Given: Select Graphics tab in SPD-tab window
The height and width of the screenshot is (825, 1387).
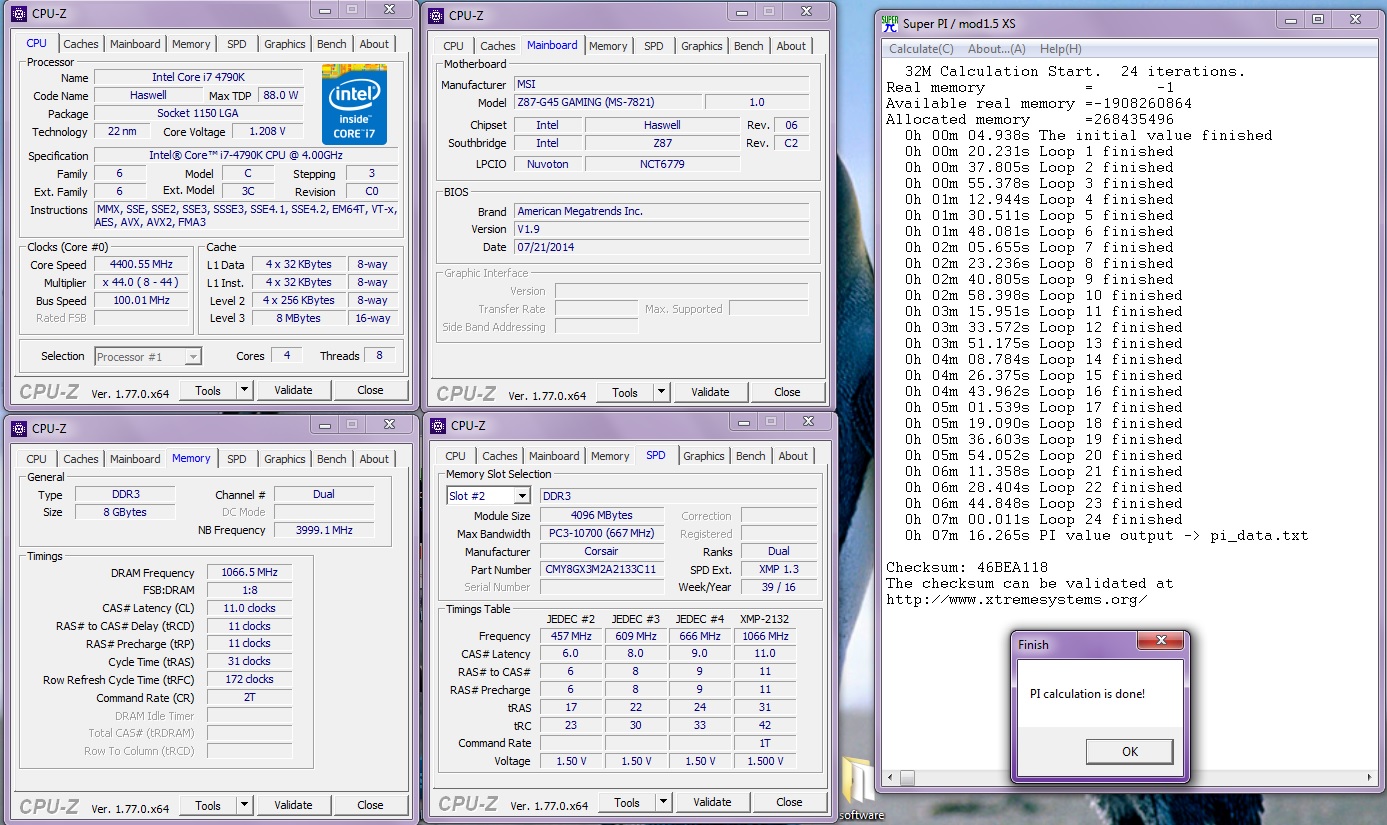Looking at the screenshot, I should (703, 456).
